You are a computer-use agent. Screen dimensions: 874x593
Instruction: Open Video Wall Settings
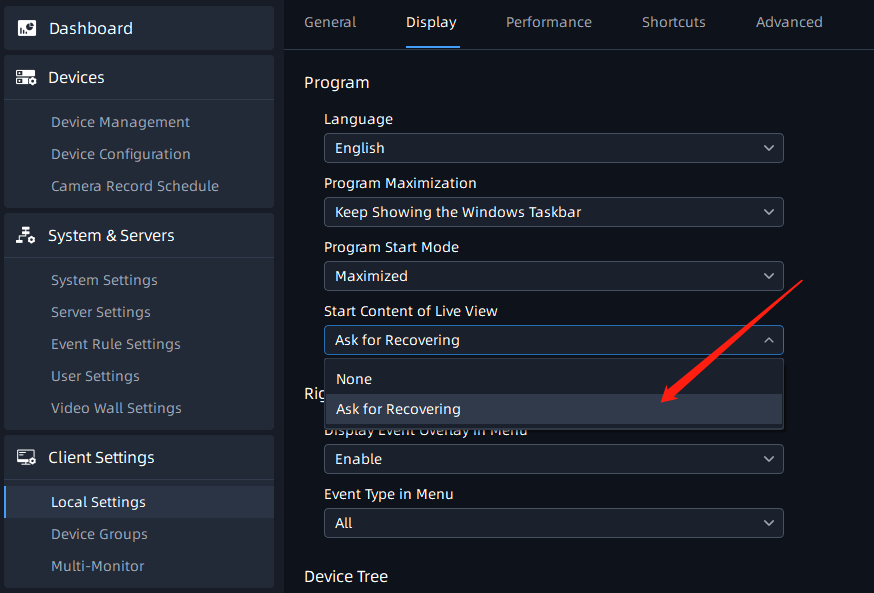tap(116, 408)
